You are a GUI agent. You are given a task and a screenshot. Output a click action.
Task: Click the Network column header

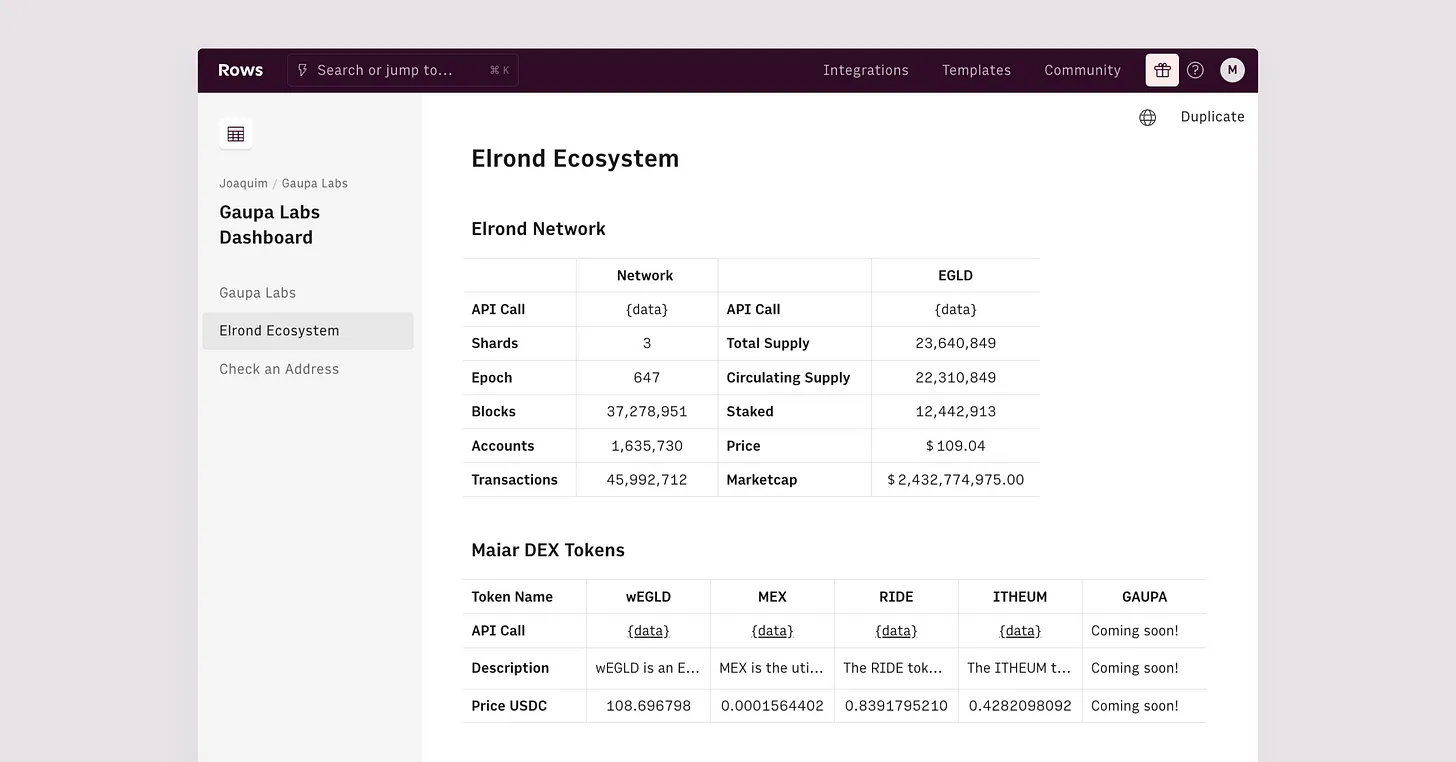[x=645, y=276]
